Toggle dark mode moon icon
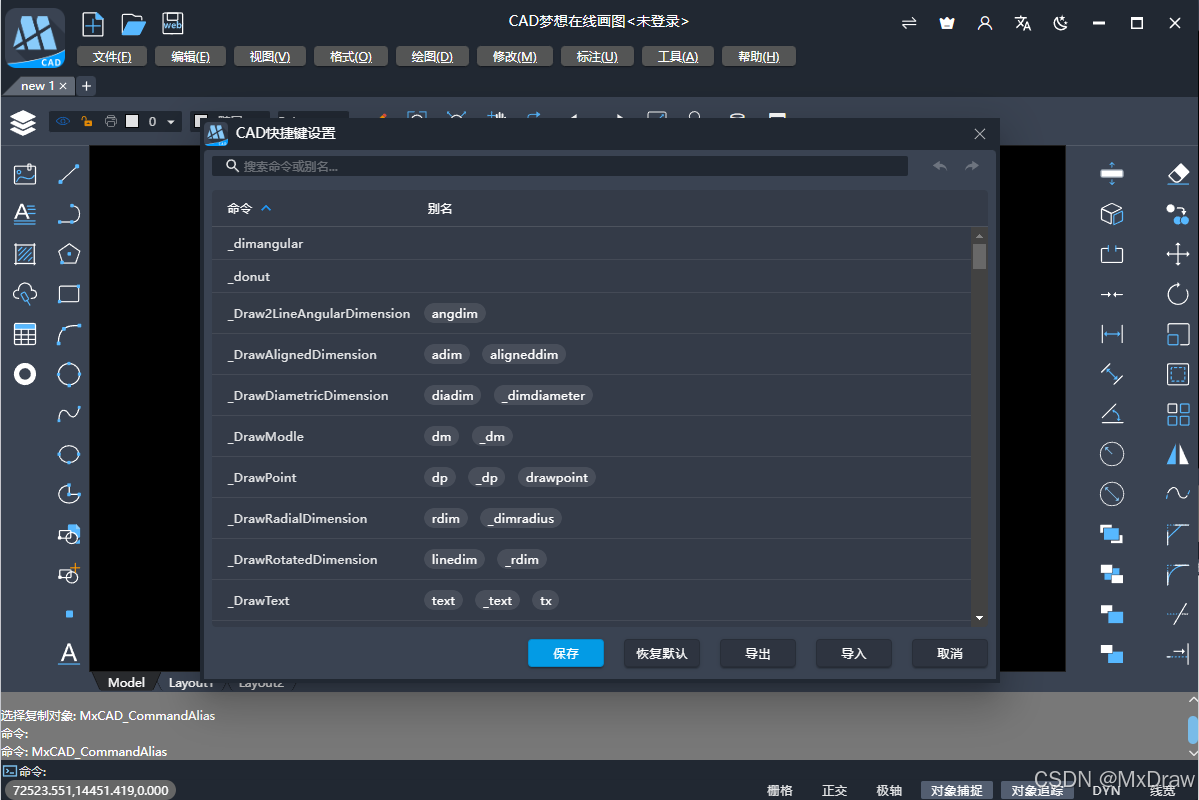Image resolution: width=1199 pixels, height=800 pixels. 1061,24
